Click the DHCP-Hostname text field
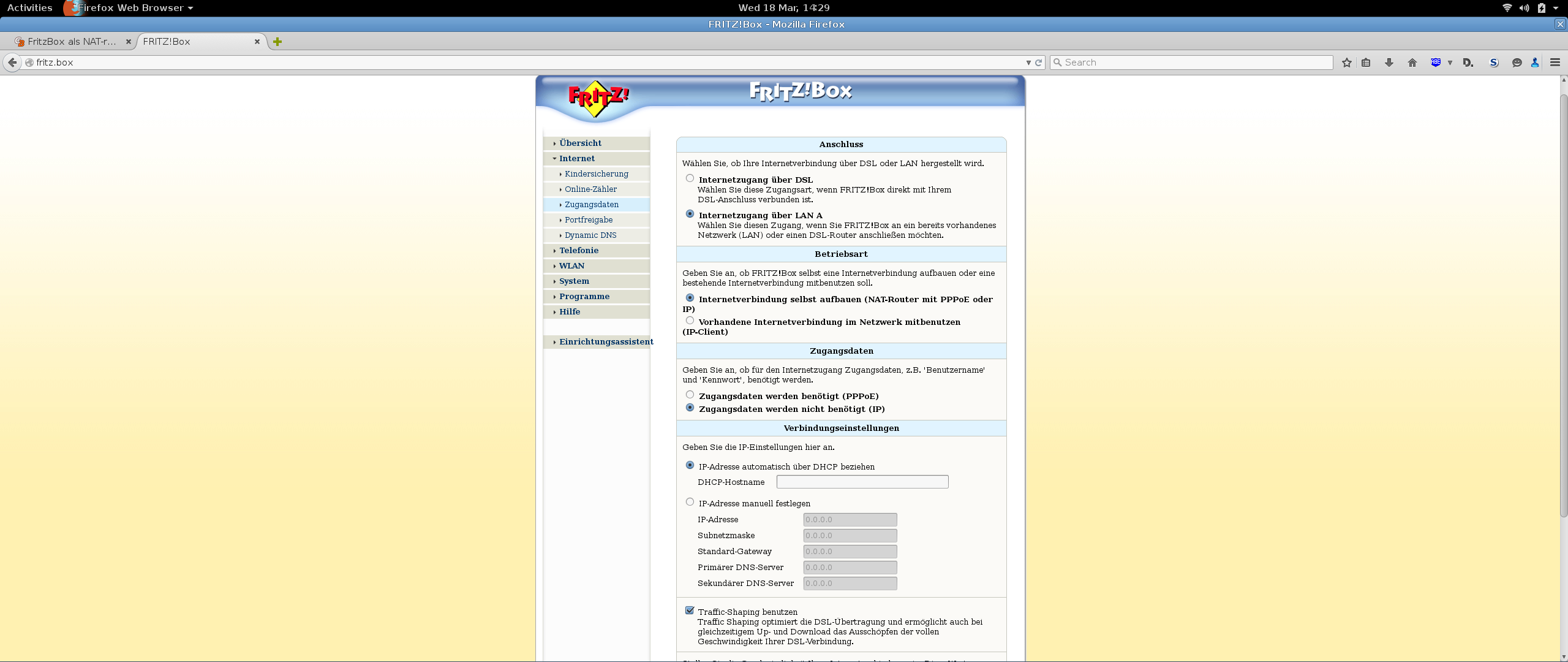Image resolution: width=1568 pixels, height=662 pixels. 862,482
